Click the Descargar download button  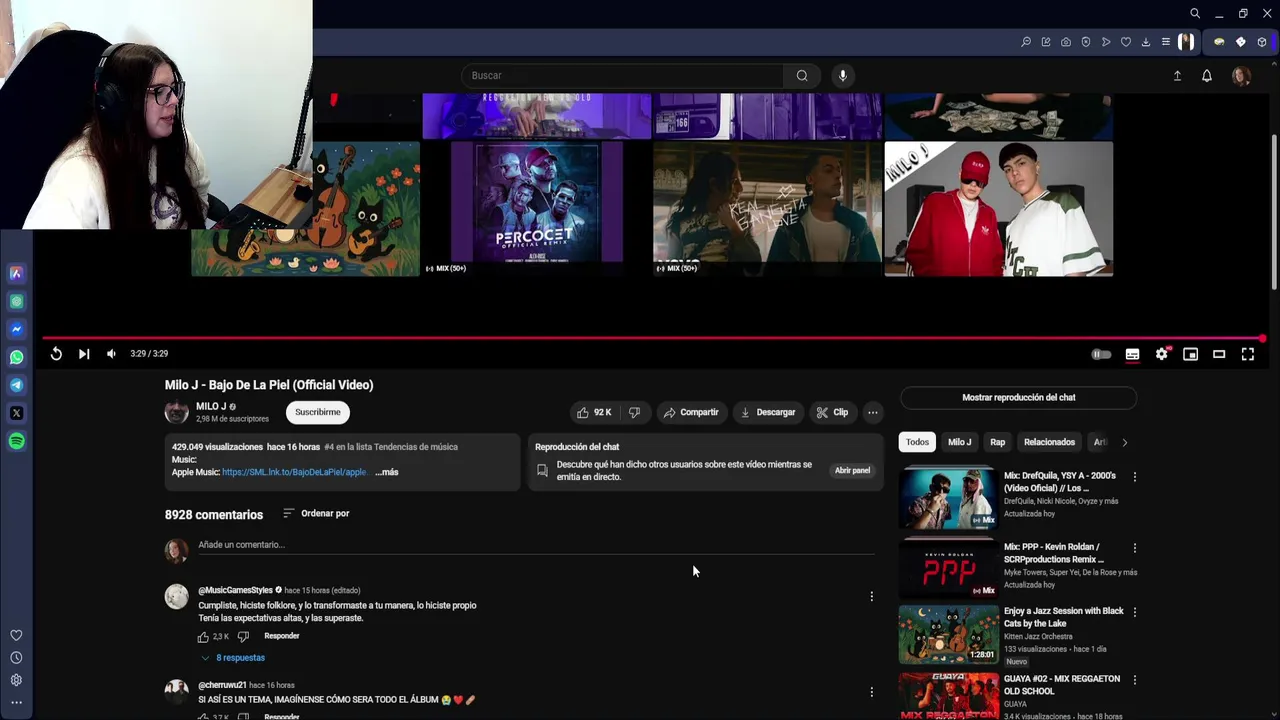768,412
